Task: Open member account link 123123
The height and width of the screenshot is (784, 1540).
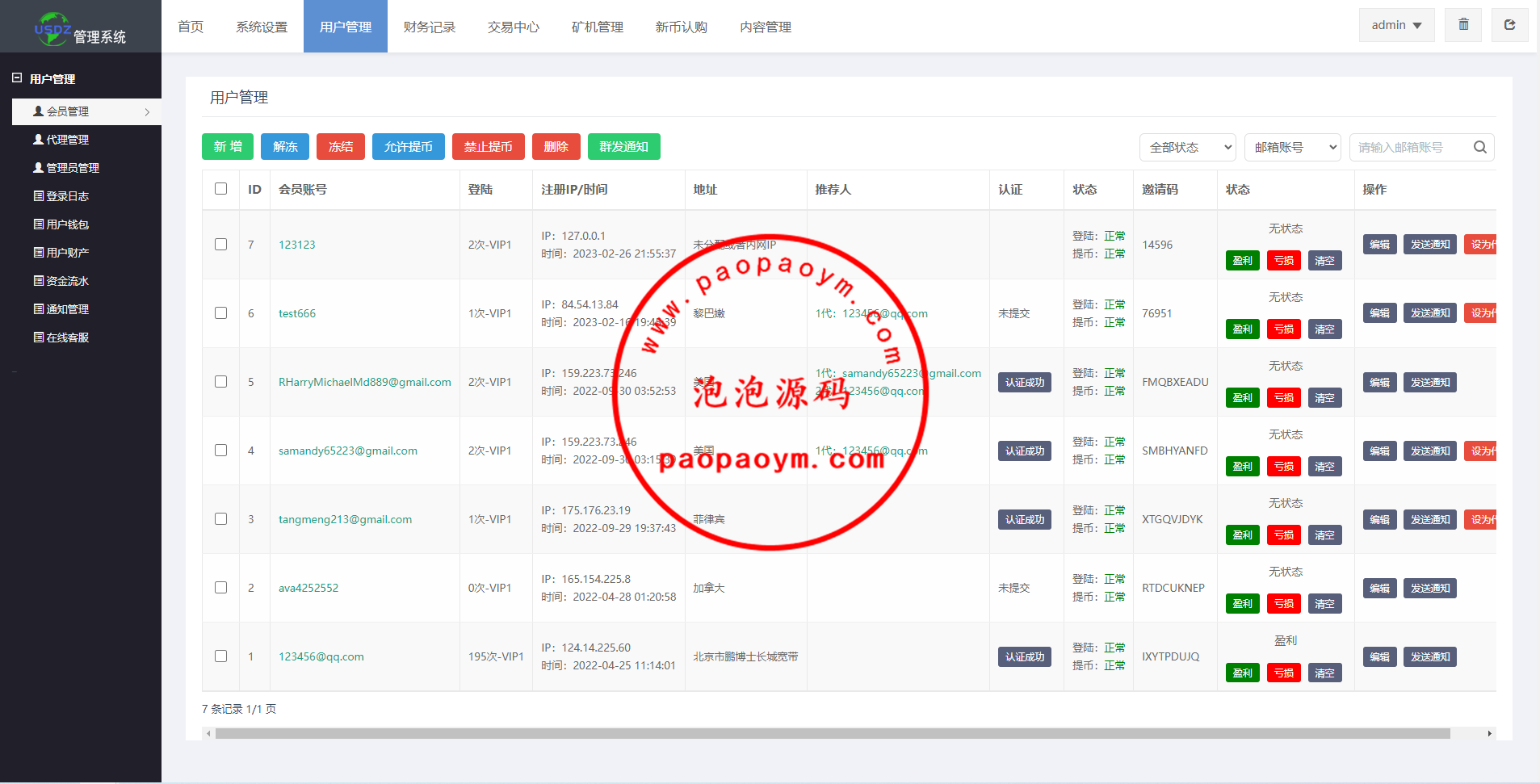Action: (297, 245)
